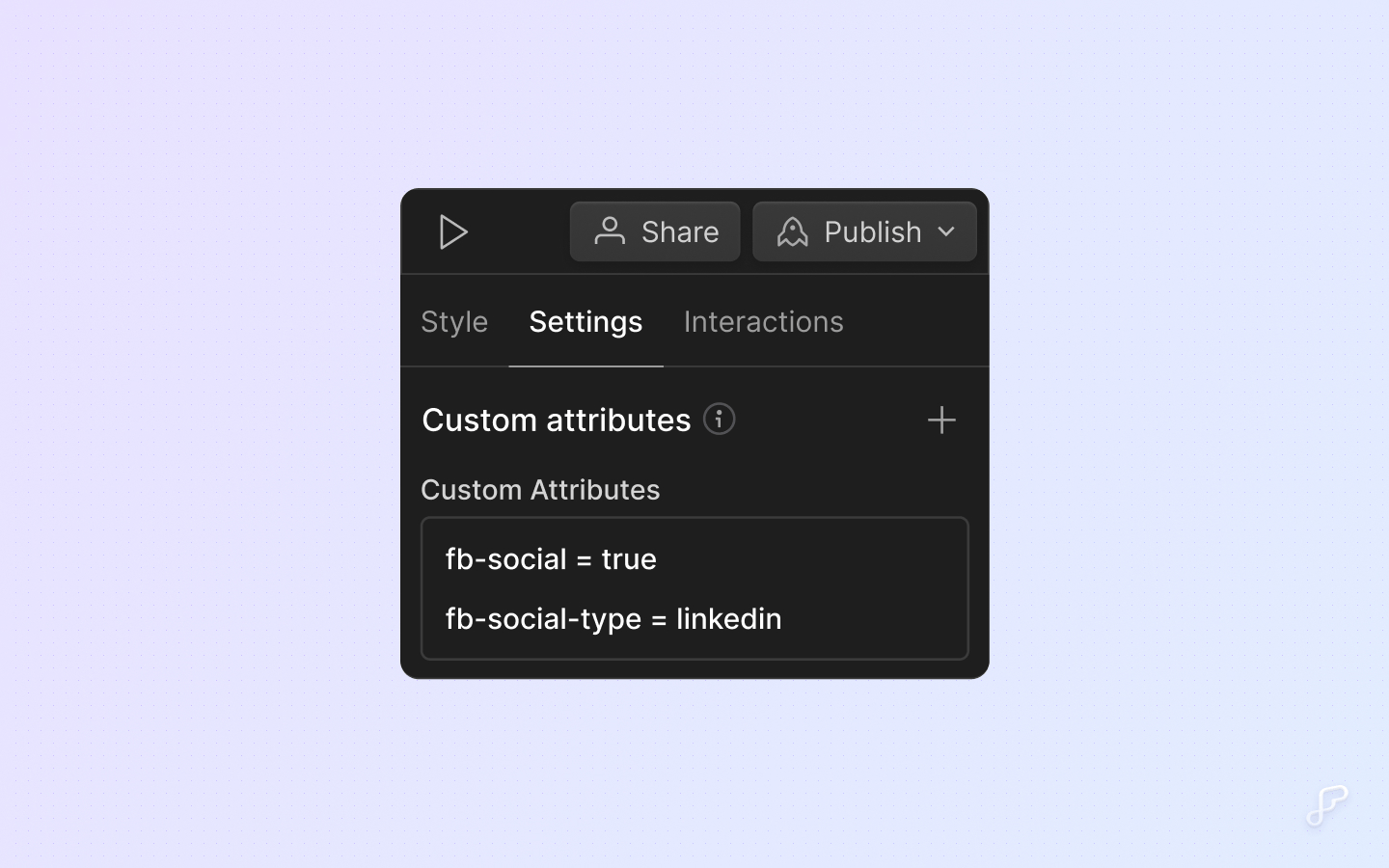Image resolution: width=1389 pixels, height=868 pixels.
Task: Select the info circle next to Custom attributes
Action: tap(719, 419)
